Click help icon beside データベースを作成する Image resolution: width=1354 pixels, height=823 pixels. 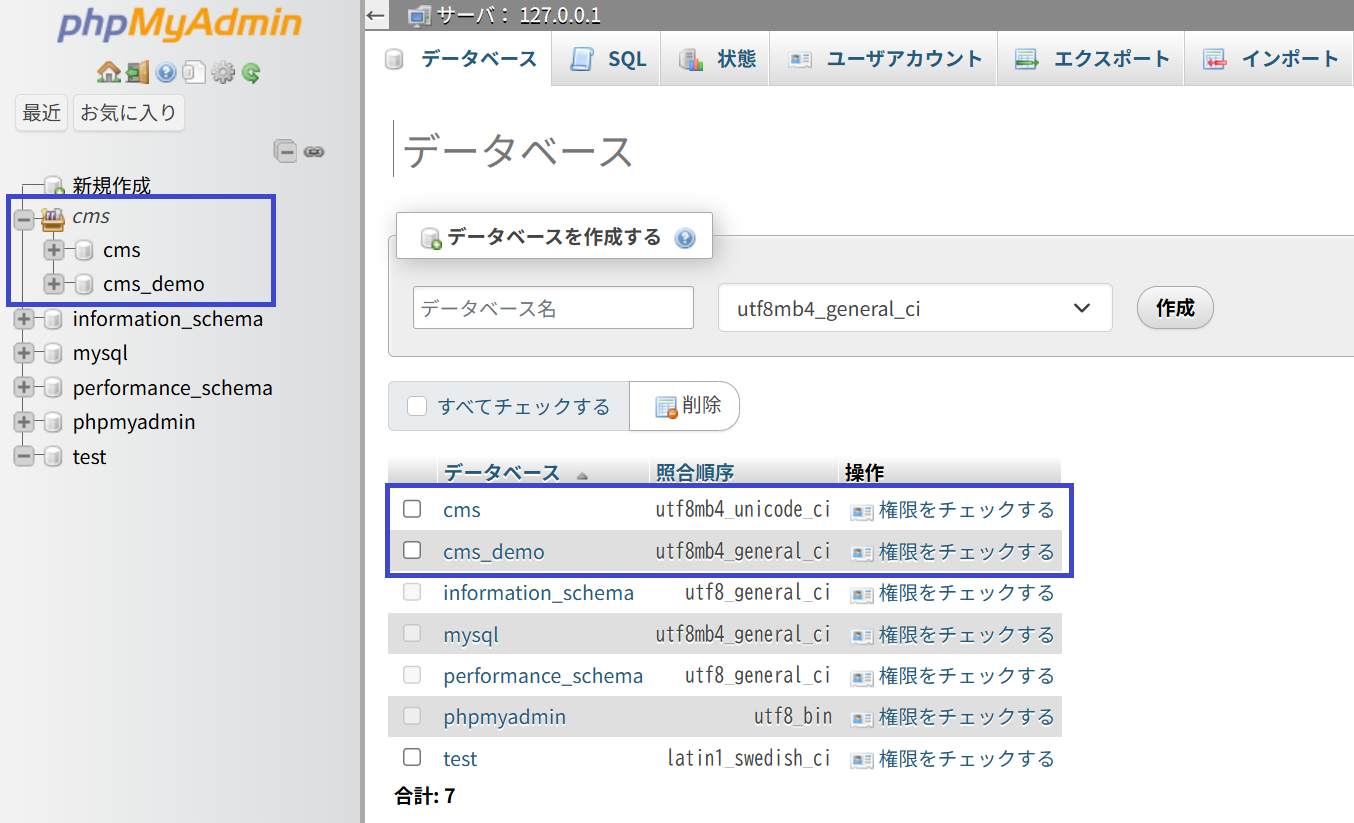(x=685, y=238)
